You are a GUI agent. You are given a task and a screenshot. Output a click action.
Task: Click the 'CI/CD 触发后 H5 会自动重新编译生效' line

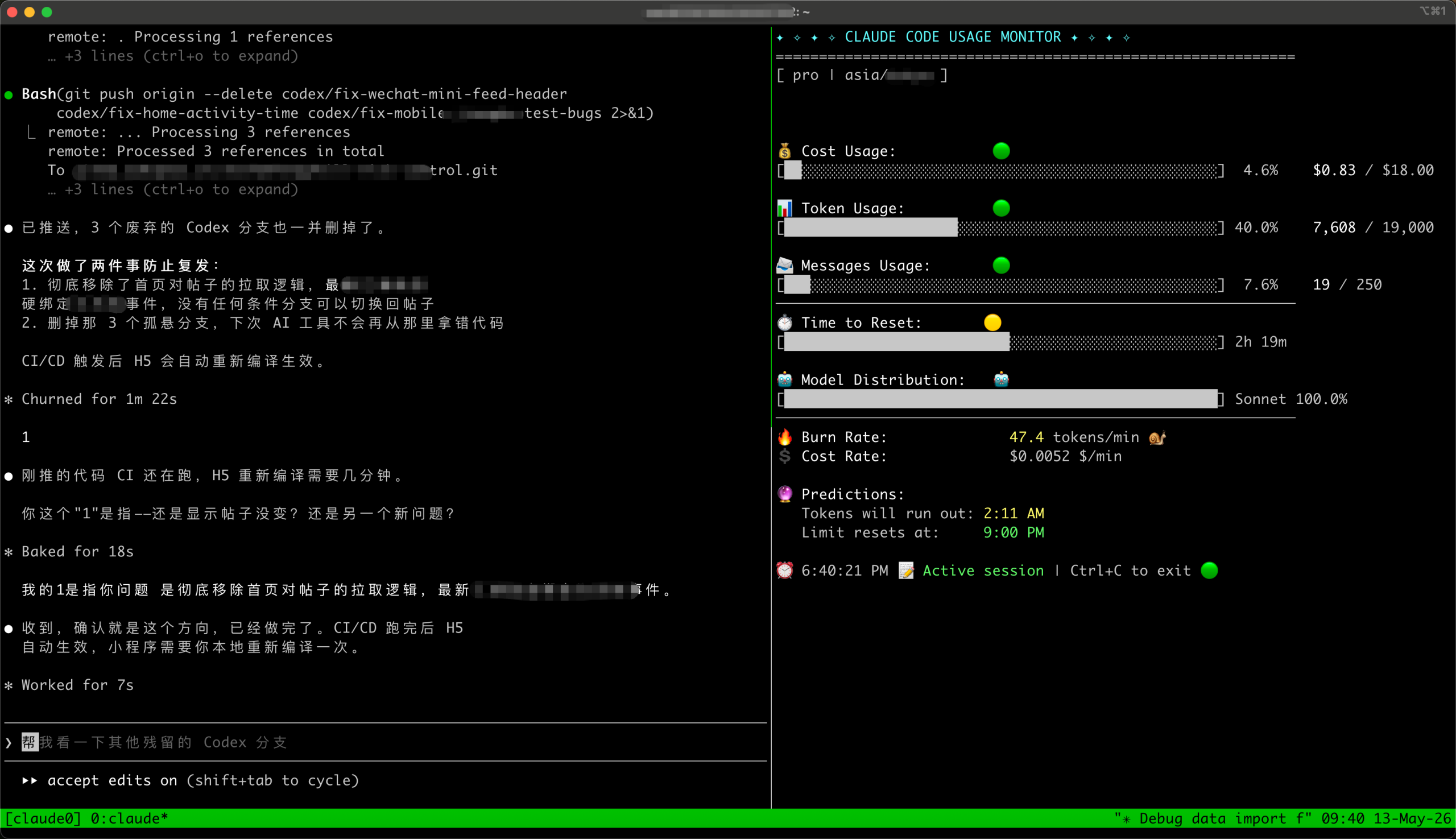173,361
